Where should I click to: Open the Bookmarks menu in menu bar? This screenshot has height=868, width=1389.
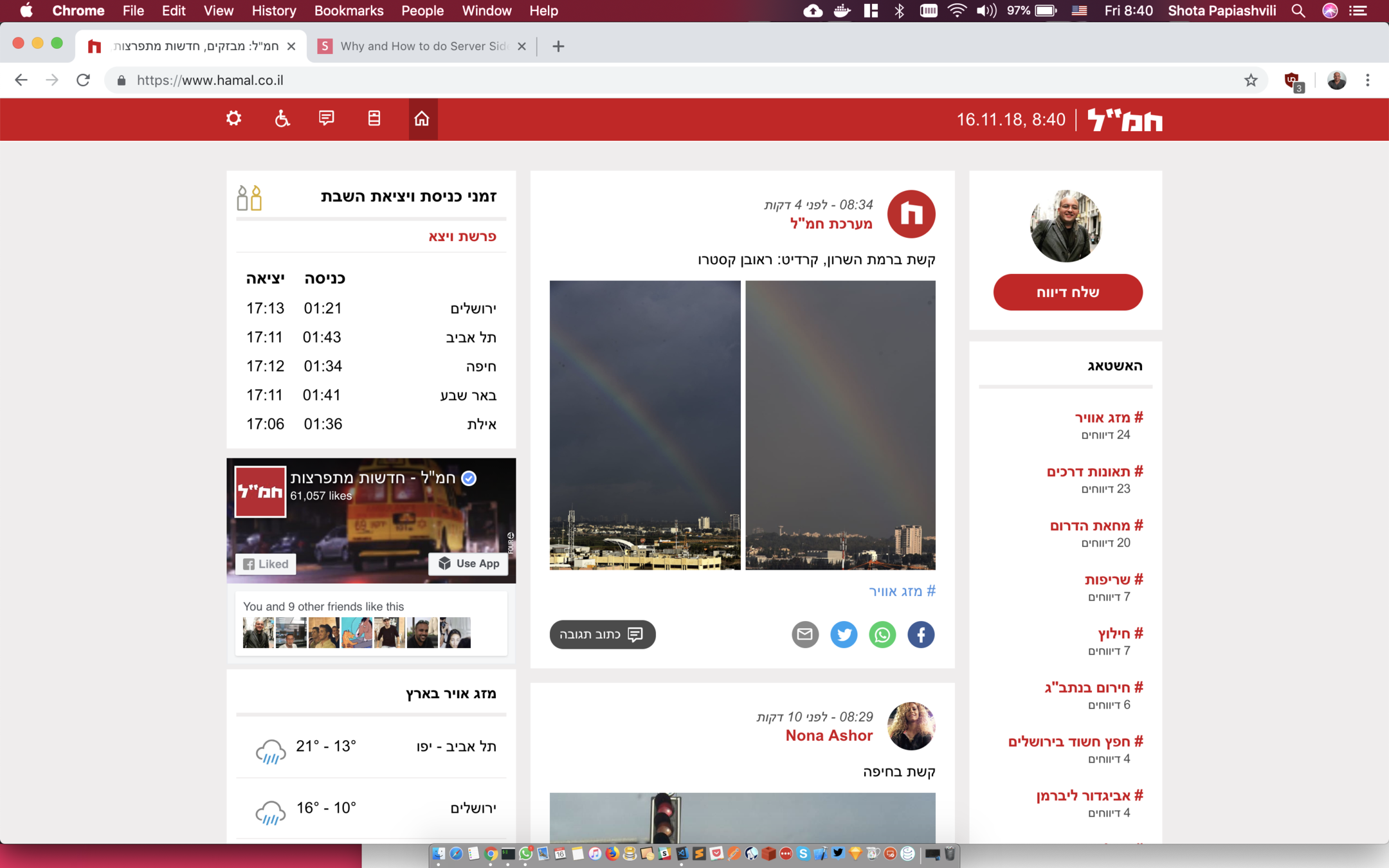[349, 11]
